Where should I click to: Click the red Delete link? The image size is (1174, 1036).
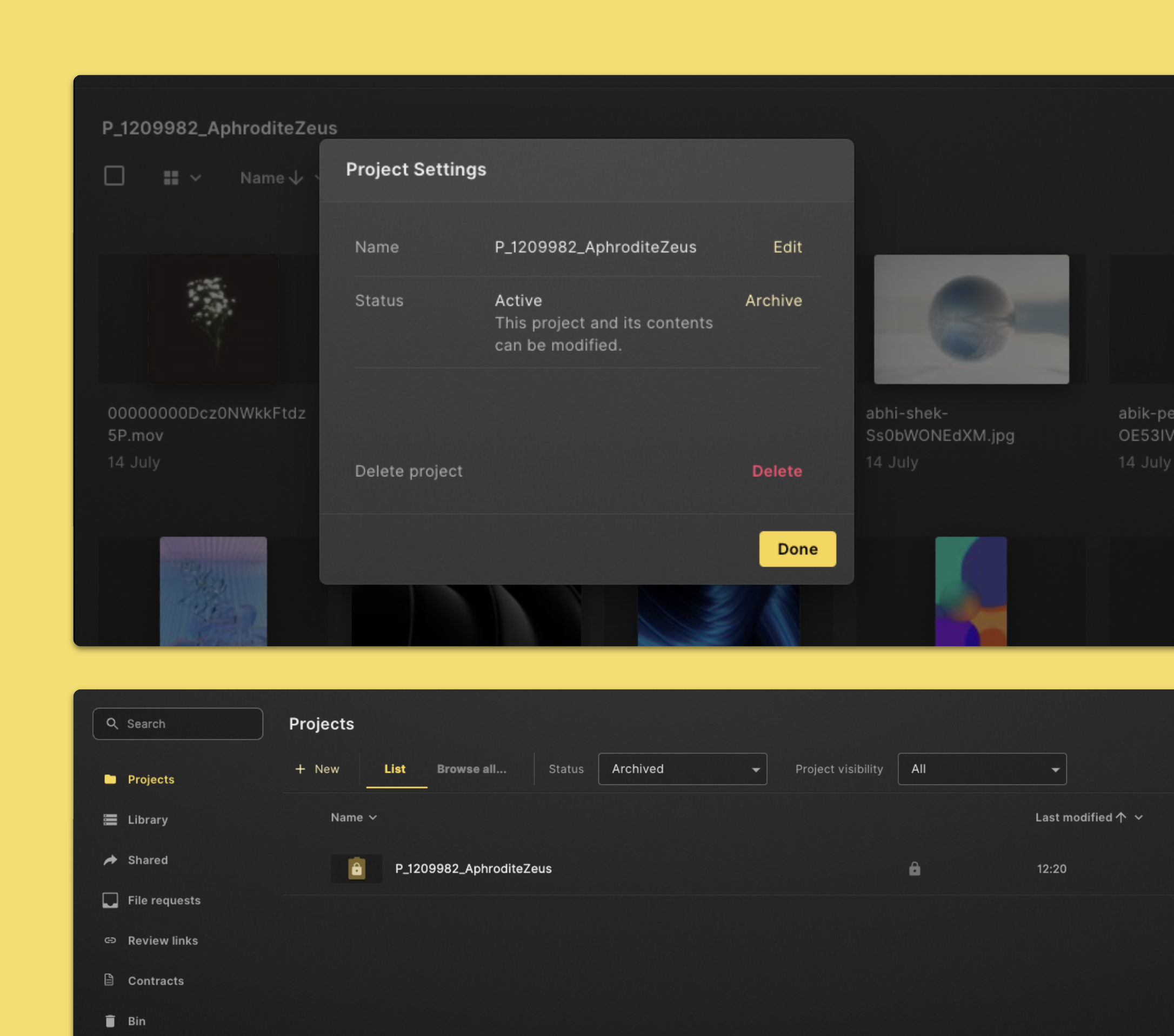pos(777,471)
